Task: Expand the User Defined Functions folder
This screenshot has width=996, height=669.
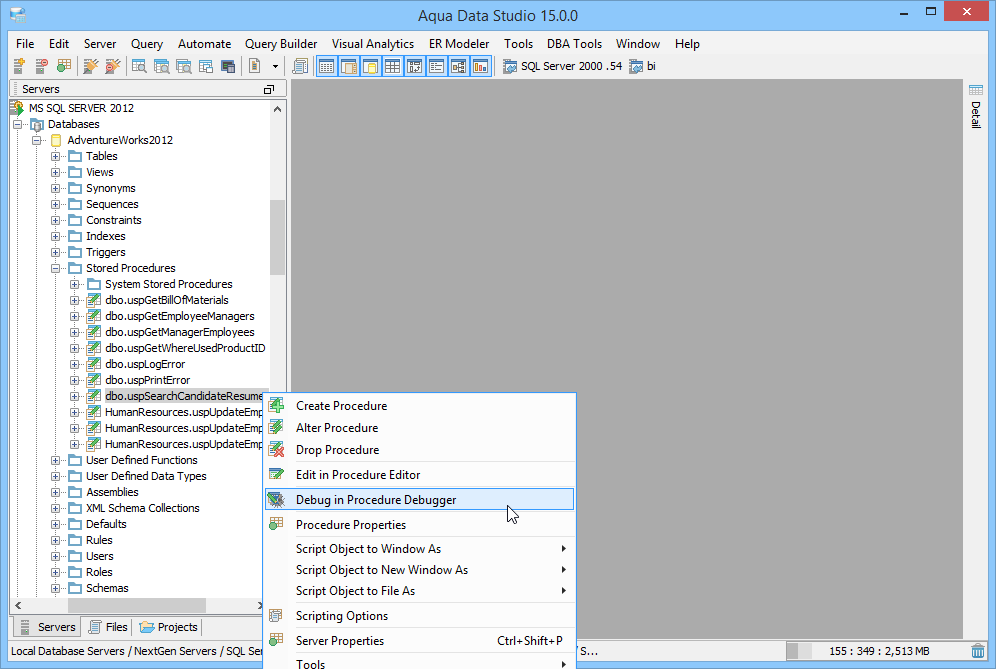Action: click(56, 461)
